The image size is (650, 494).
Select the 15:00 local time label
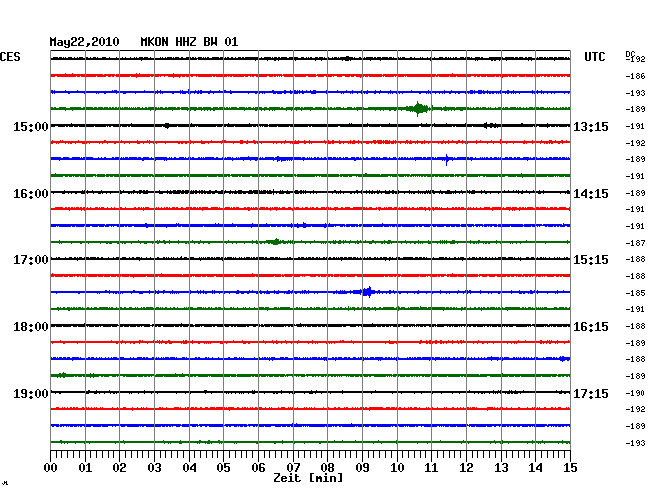(31, 126)
